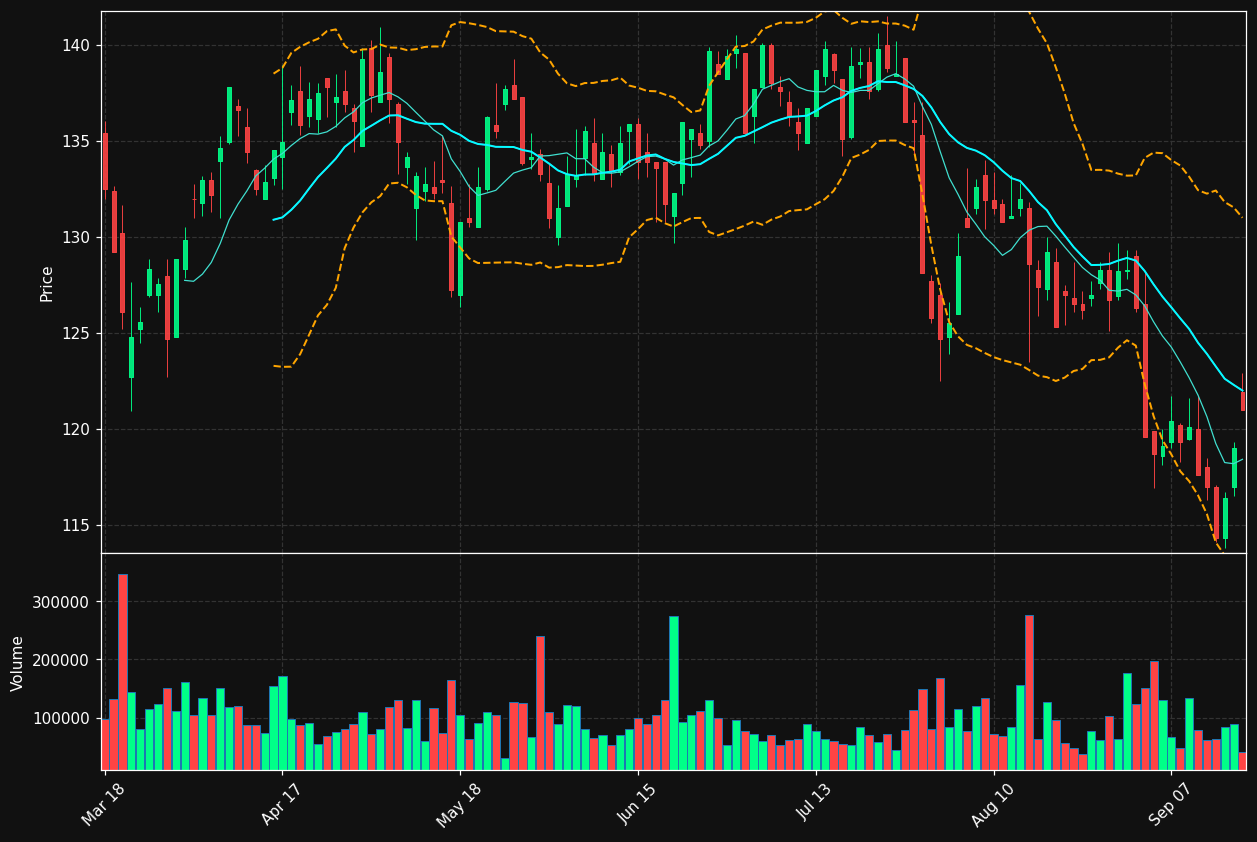The image size is (1257, 842).
Task: Select the 120 price tick label
Action: (x=75, y=430)
